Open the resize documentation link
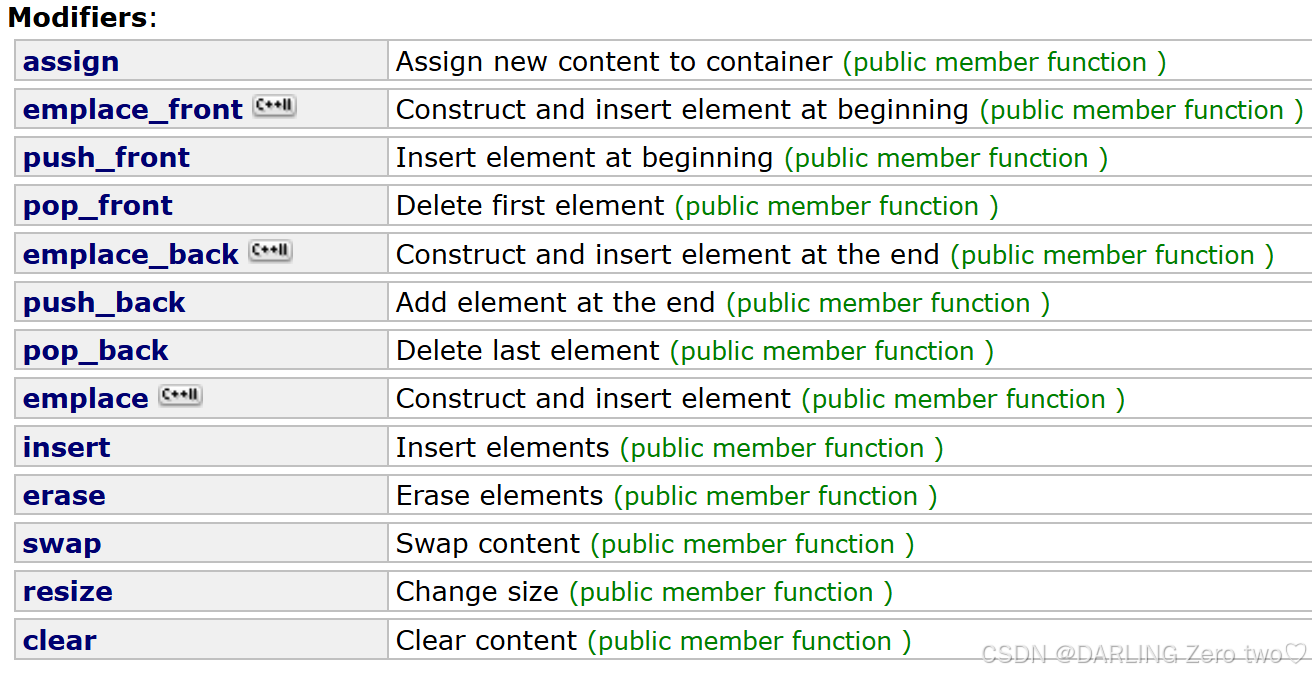 tap(68, 592)
